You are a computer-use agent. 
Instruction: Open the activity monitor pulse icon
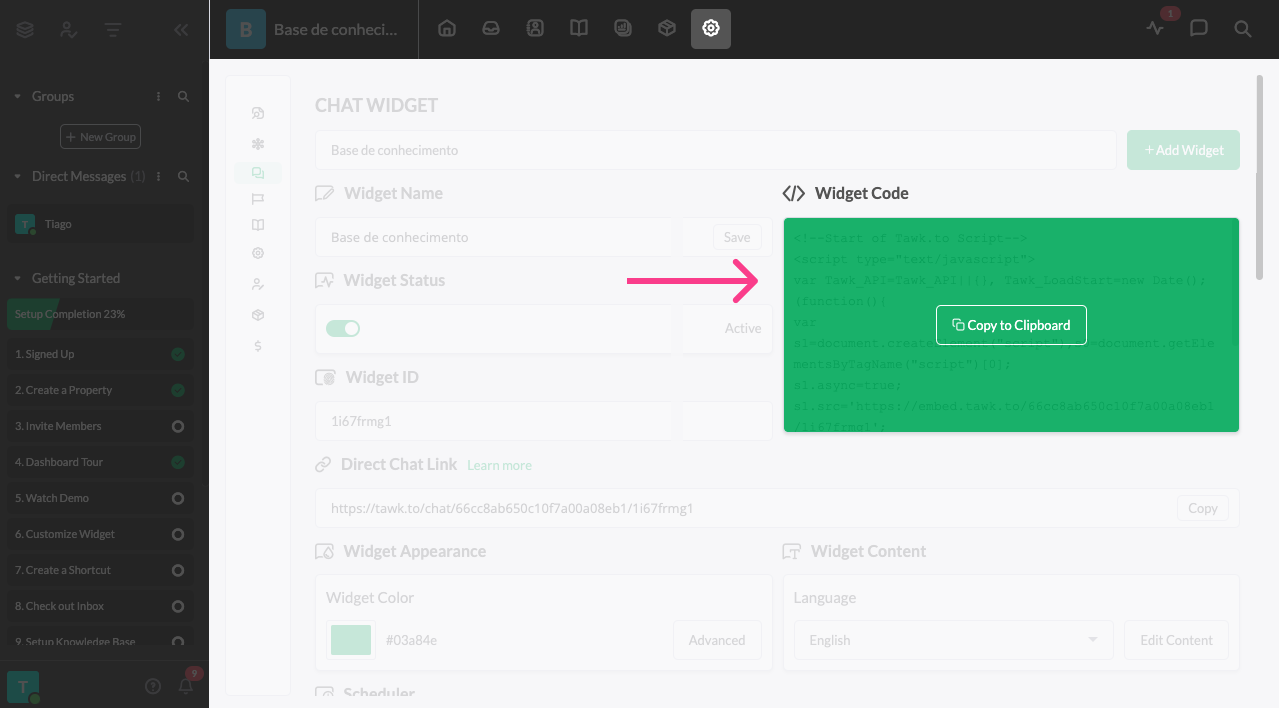tap(1155, 29)
